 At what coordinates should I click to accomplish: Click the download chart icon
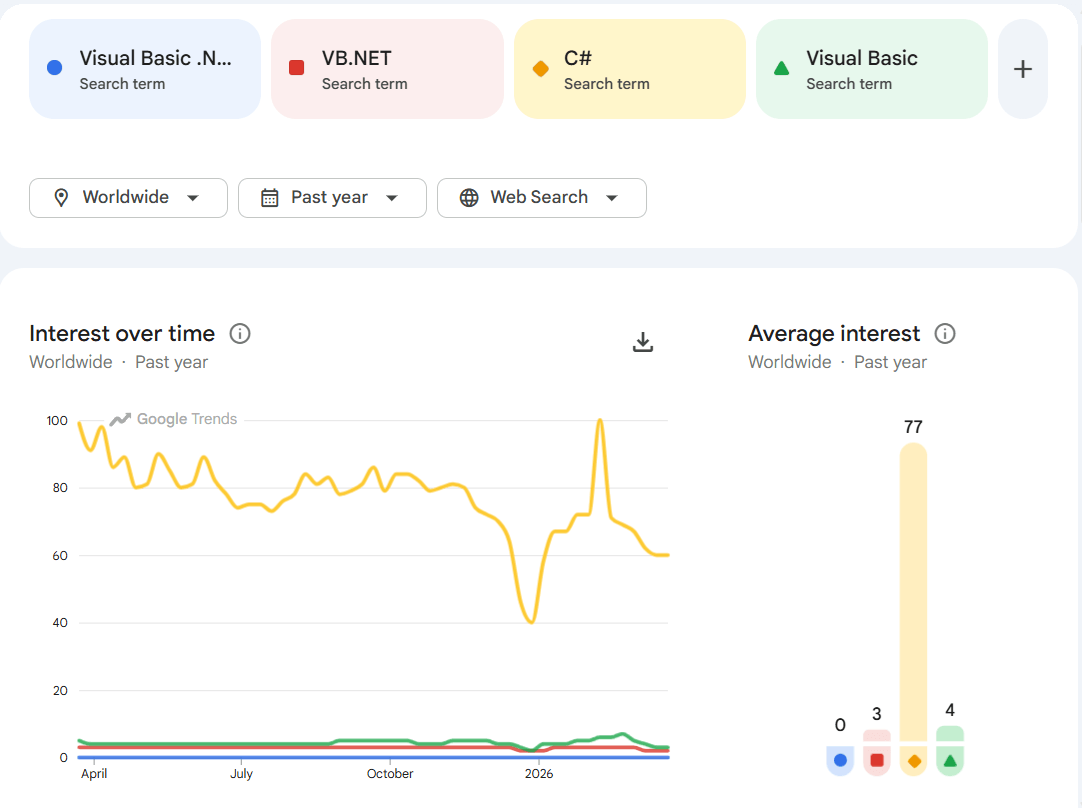pos(643,342)
